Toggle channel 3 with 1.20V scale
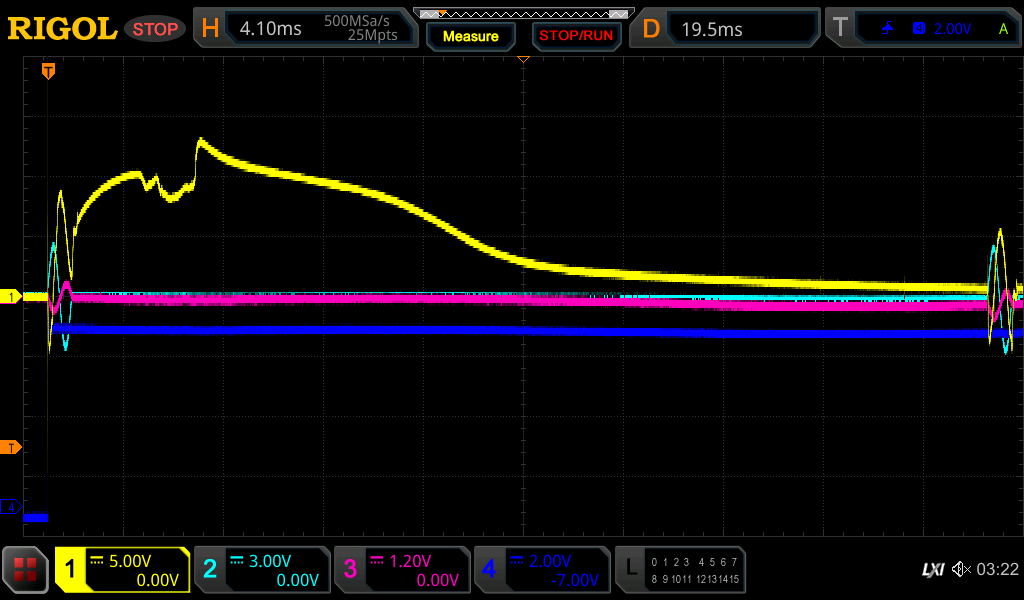Viewport: 1024px width, 600px height. point(402,570)
